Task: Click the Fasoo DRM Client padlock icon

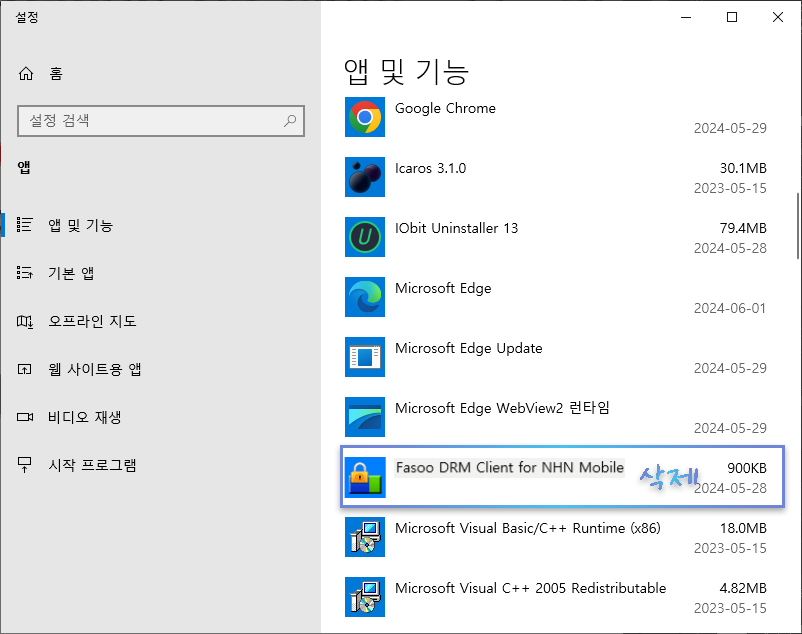Action: click(x=364, y=477)
